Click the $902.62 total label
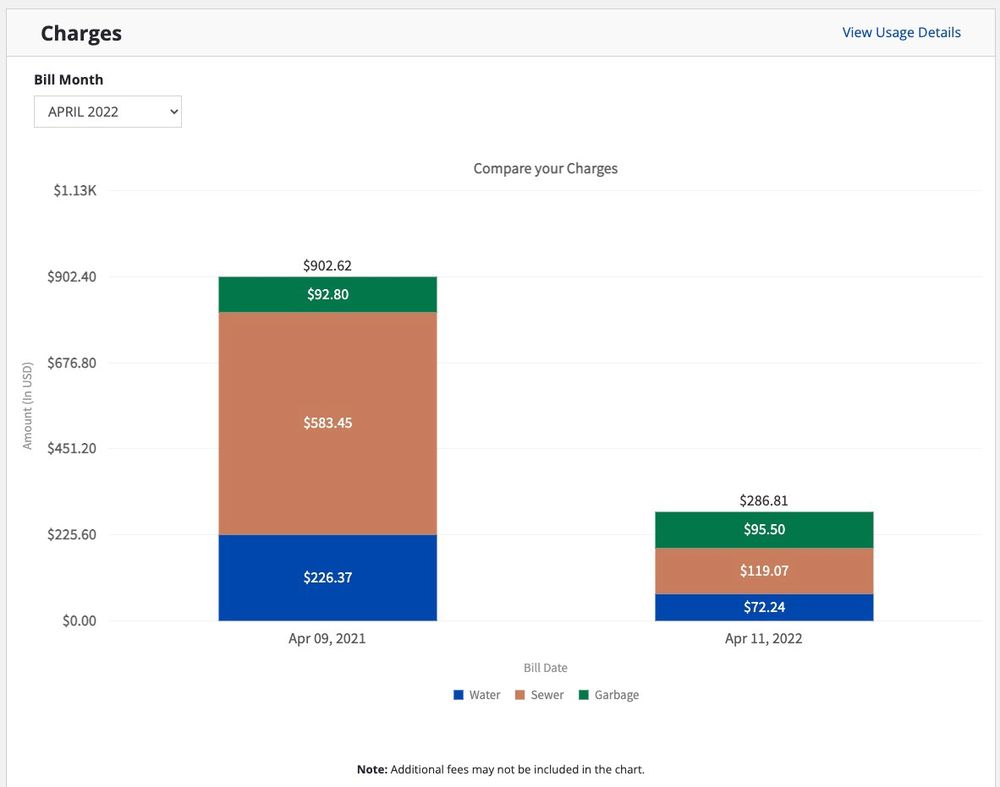The width and height of the screenshot is (1000, 787). [328, 266]
